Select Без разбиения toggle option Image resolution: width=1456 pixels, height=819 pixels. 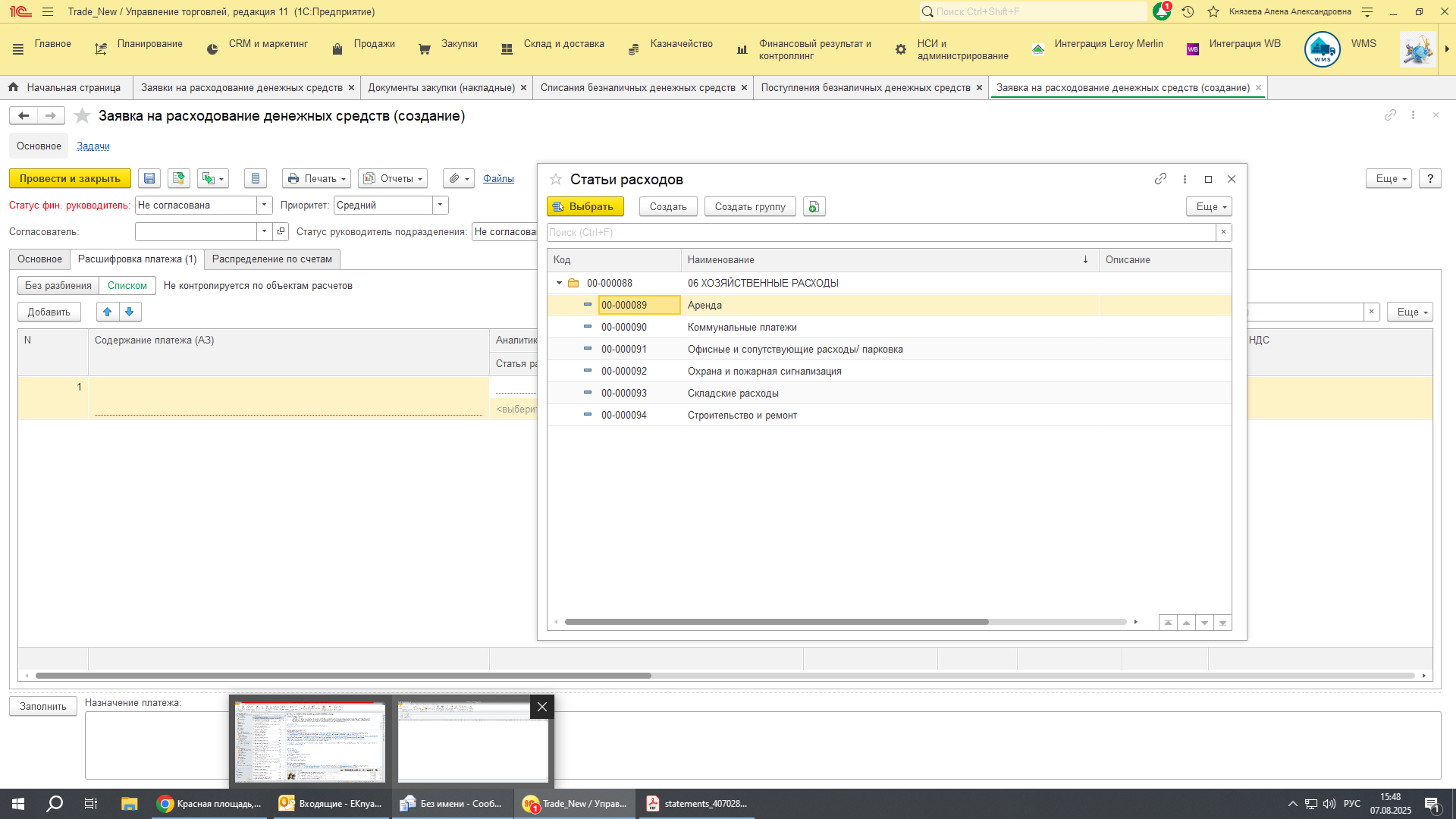(x=58, y=285)
